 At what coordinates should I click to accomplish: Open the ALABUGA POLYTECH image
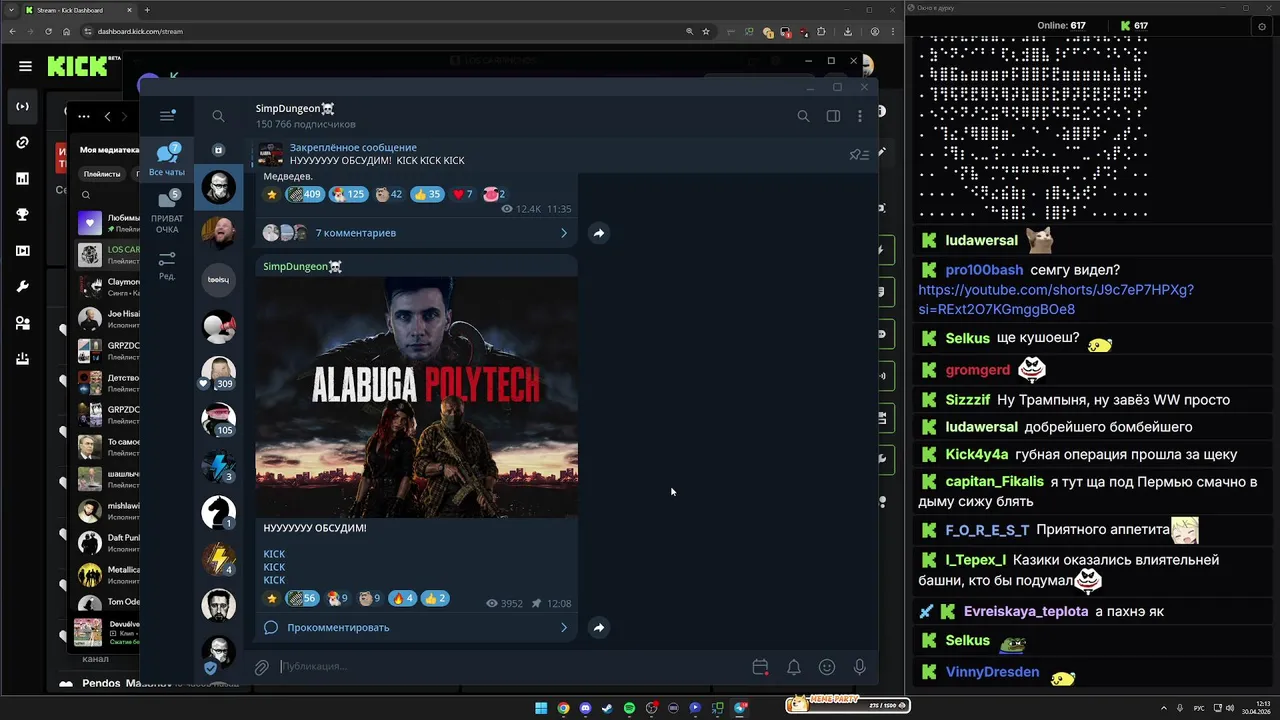pos(417,397)
